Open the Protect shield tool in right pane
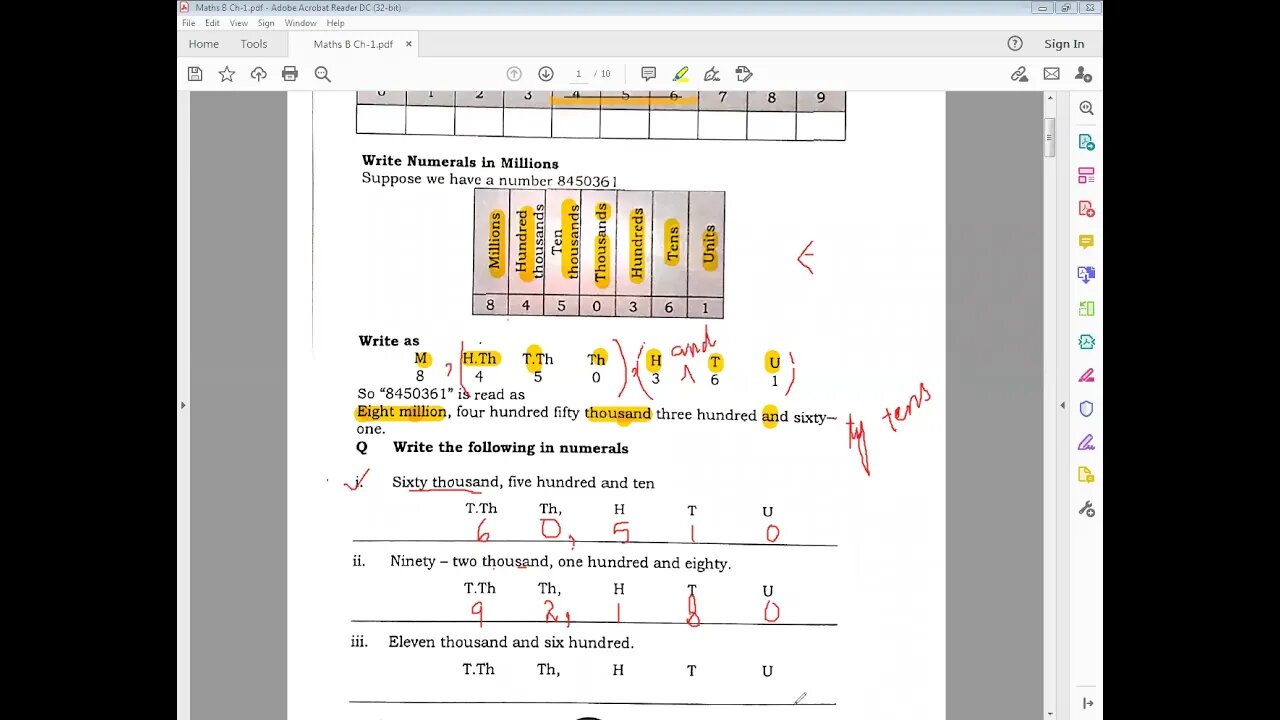Image resolution: width=1280 pixels, height=720 pixels. (1087, 409)
